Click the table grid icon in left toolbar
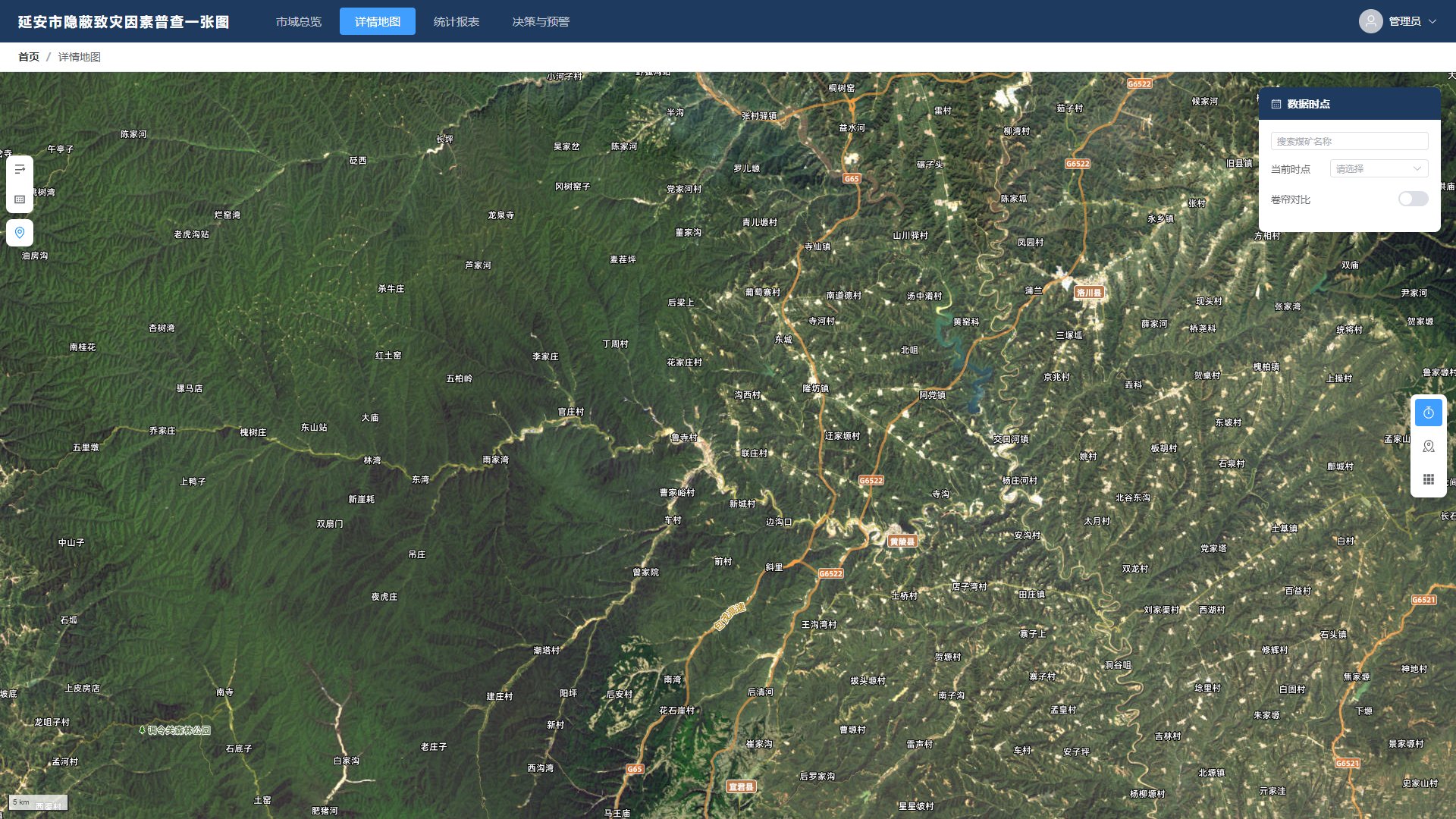1456x819 pixels. tap(20, 199)
